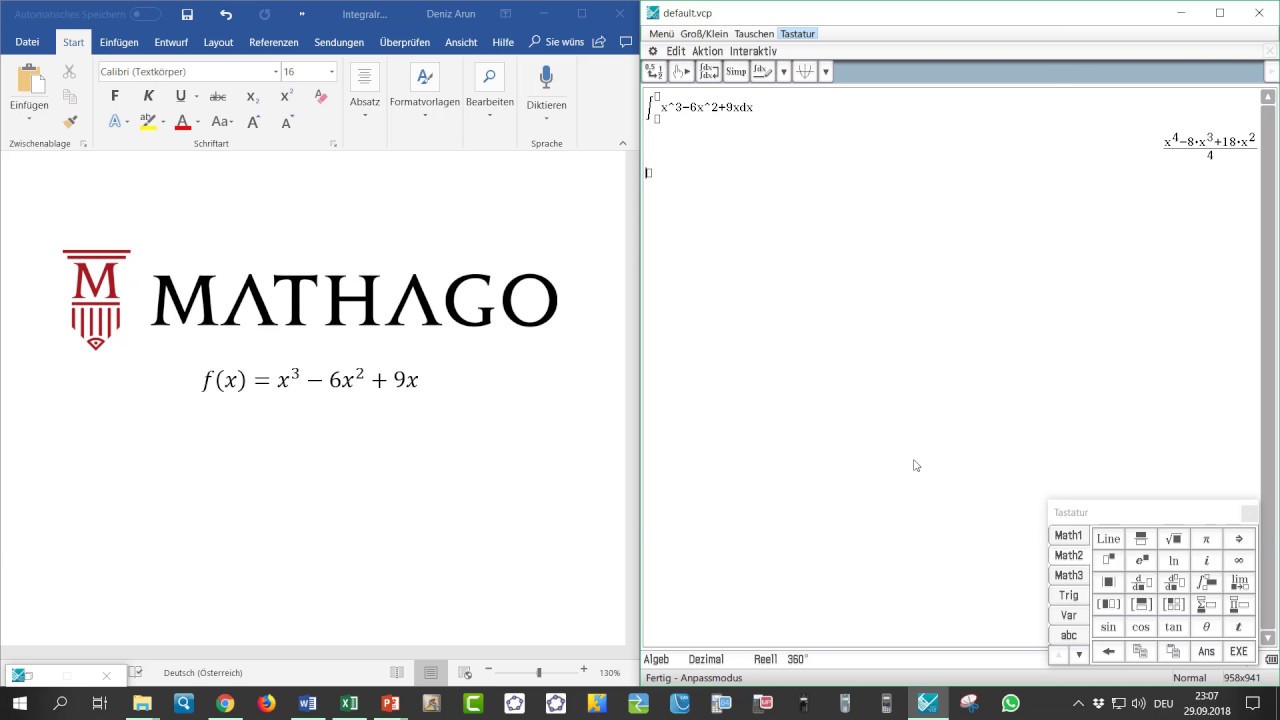Insert the infinity symbol from keyboard
Screen dimensions: 1280x720
click(1239, 561)
